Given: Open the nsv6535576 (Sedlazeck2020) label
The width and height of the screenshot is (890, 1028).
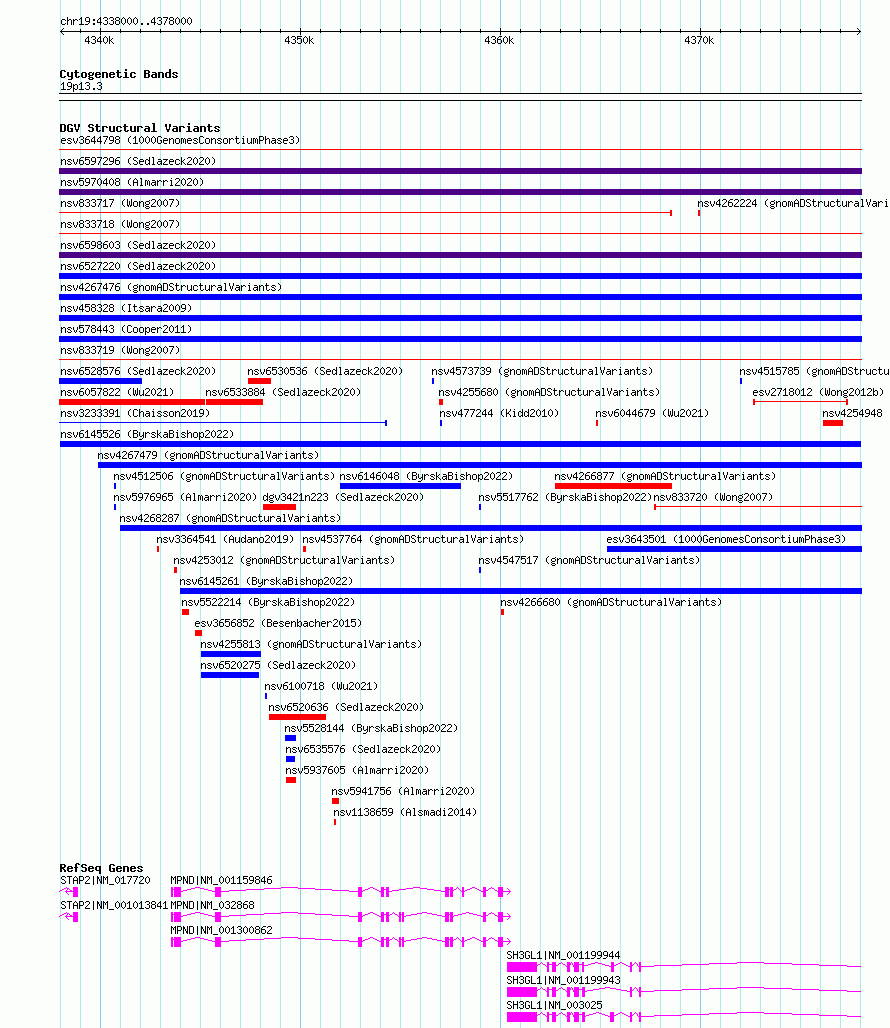Looking at the screenshot, I should click(x=362, y=749).
